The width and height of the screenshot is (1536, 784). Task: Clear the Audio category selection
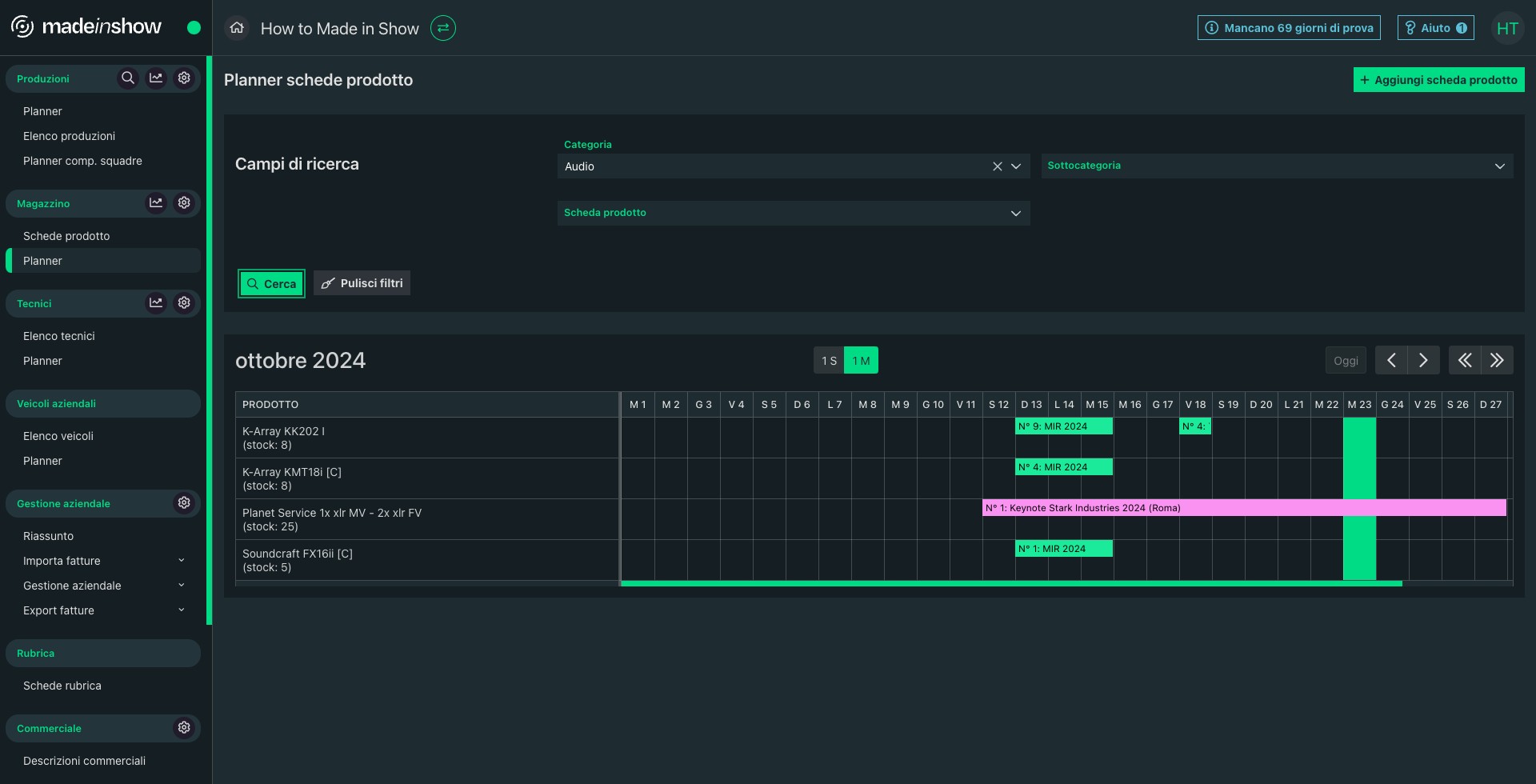pos(997,166)
